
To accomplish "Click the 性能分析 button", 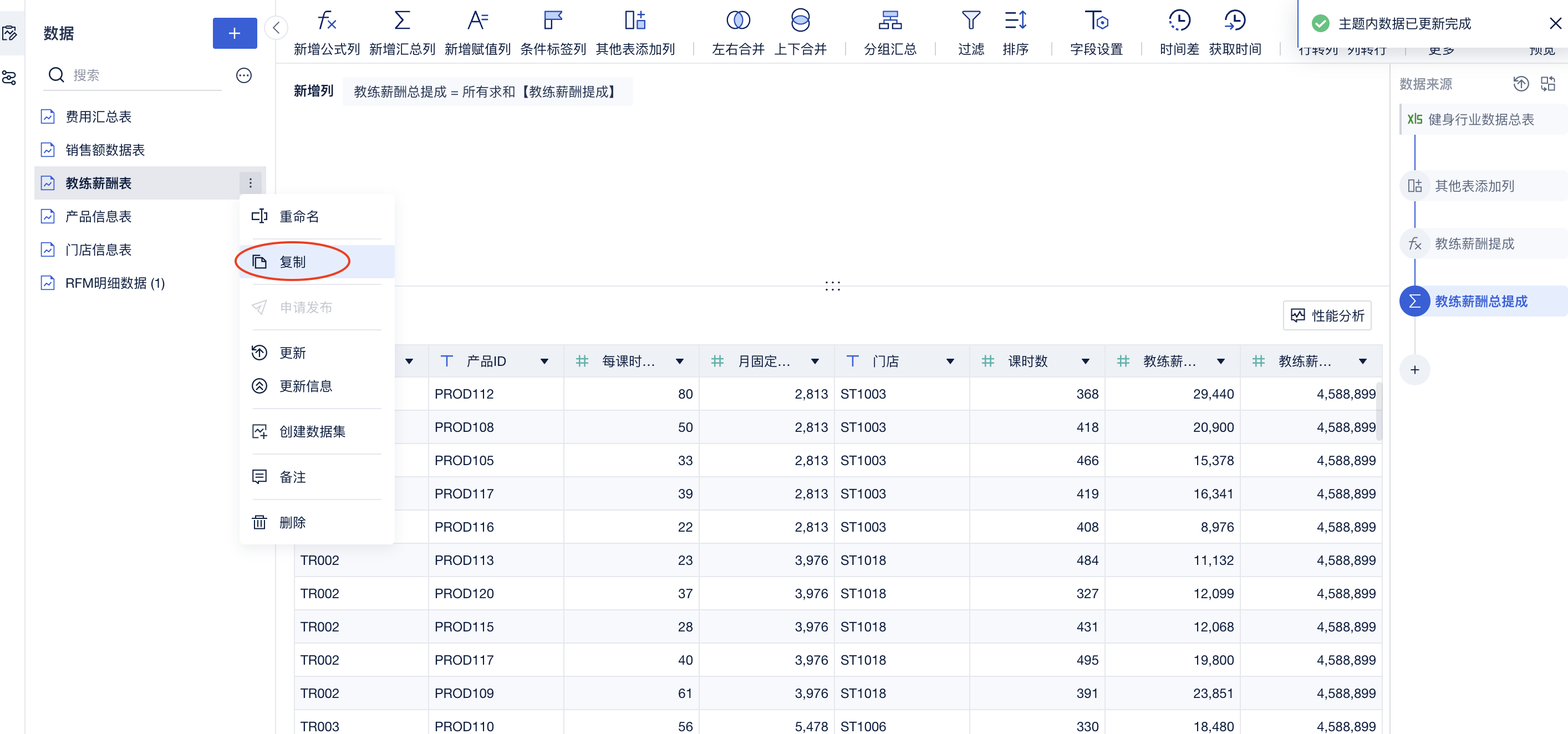I will tap(1327, 316).
